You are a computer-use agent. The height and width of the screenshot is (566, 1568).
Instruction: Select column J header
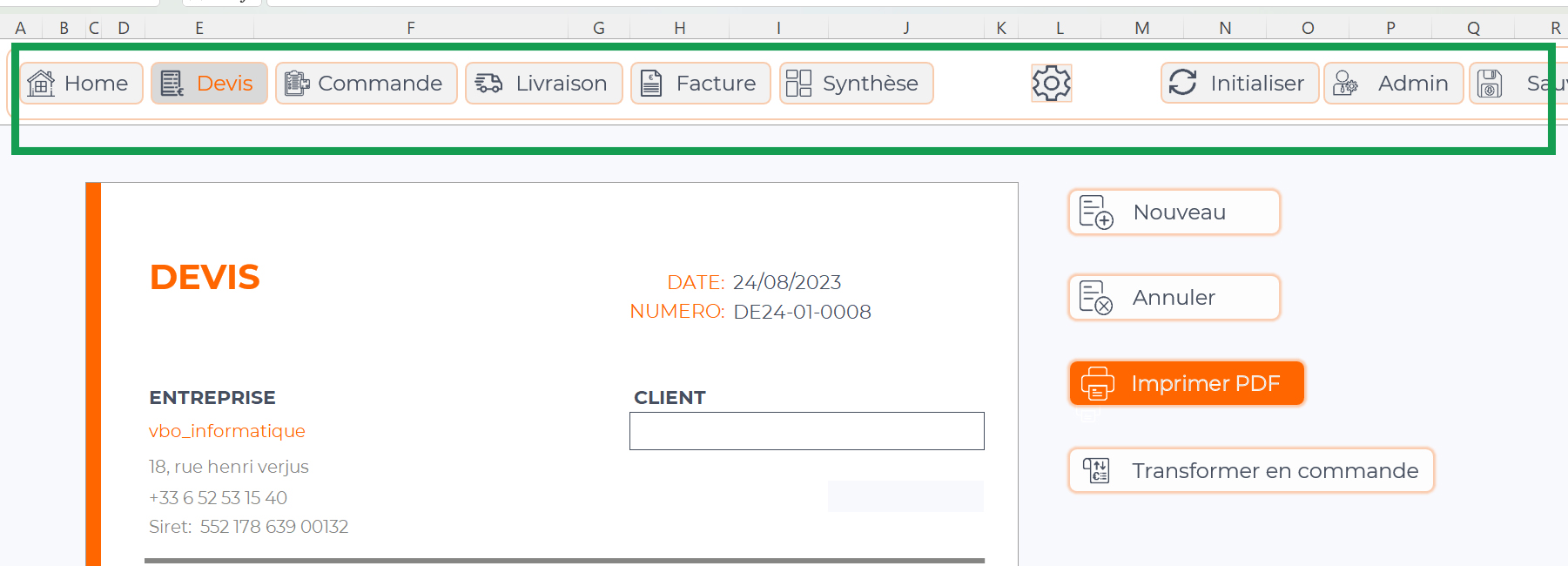pyautogui.click(x=905, y=28)
